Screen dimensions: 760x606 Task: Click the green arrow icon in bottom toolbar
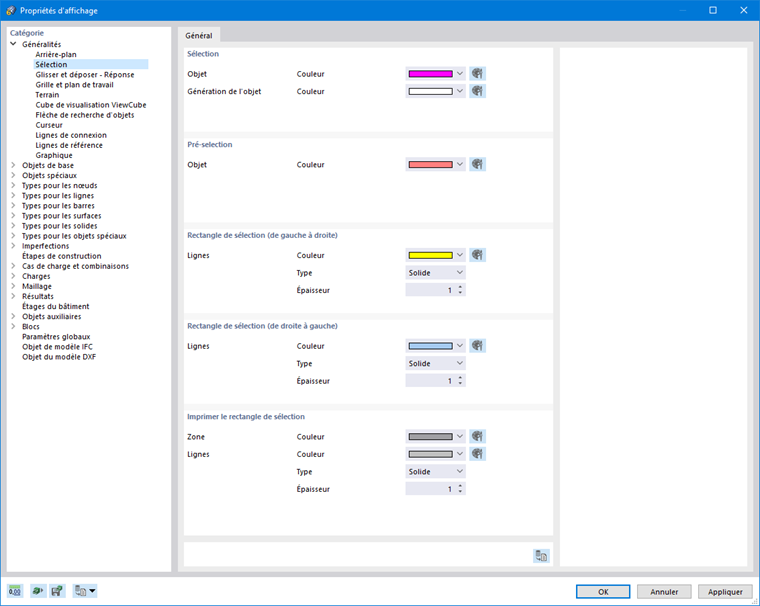point(37,591)
